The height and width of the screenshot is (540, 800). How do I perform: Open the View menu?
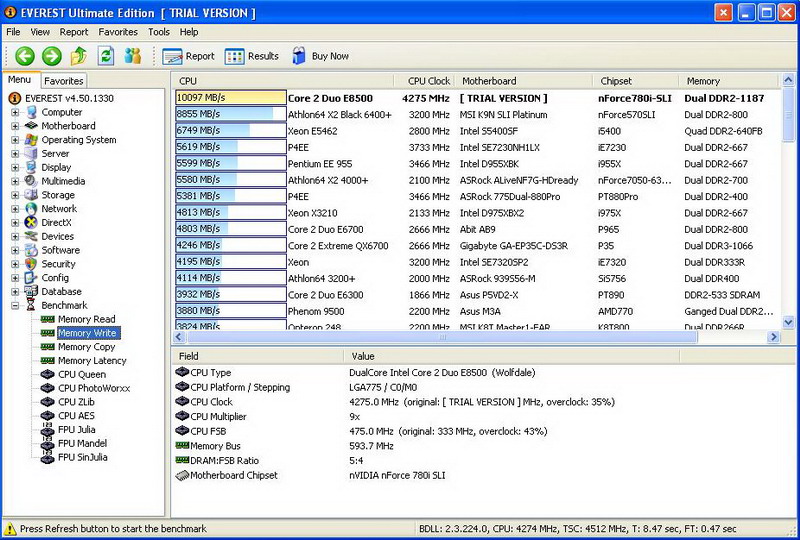40,32
